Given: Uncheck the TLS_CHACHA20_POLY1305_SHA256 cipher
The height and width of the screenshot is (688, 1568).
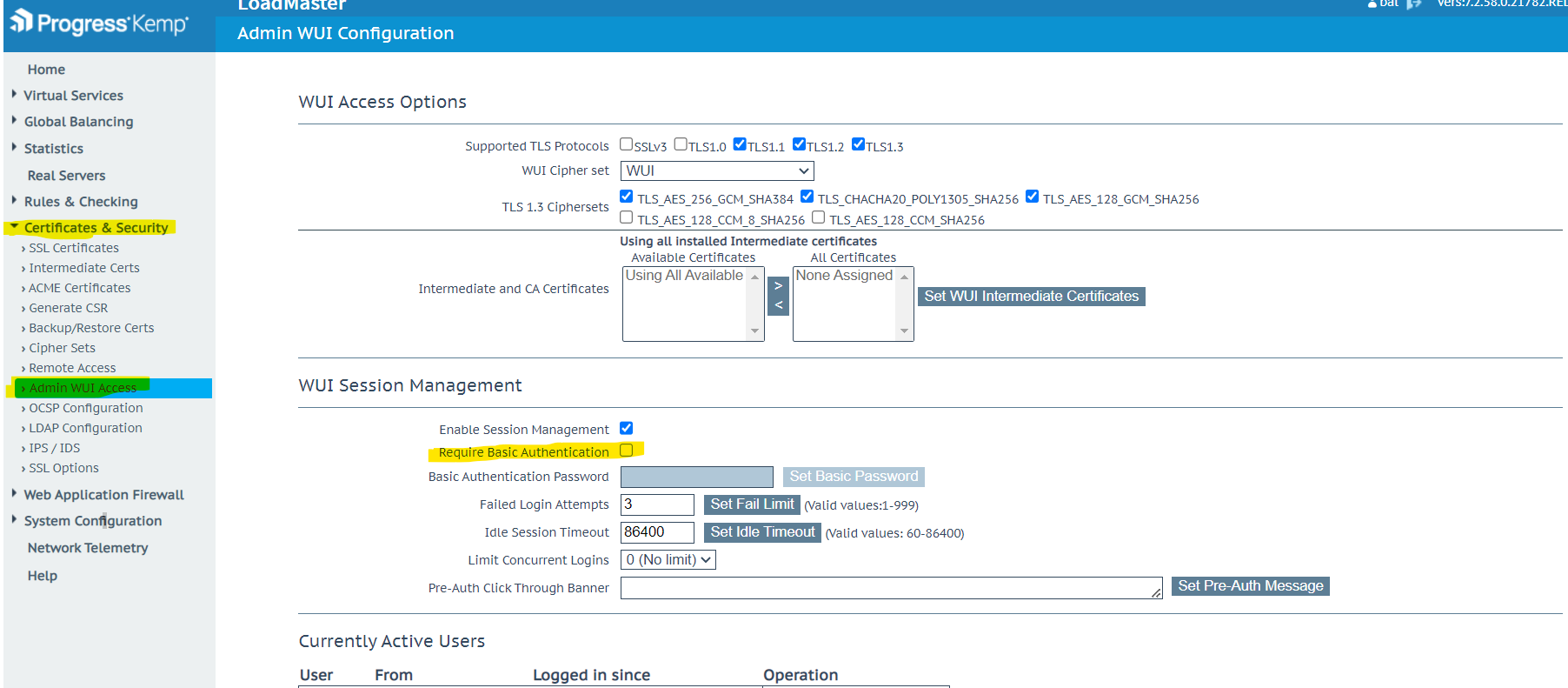Looking at the screenshot, I should (807, 197).
